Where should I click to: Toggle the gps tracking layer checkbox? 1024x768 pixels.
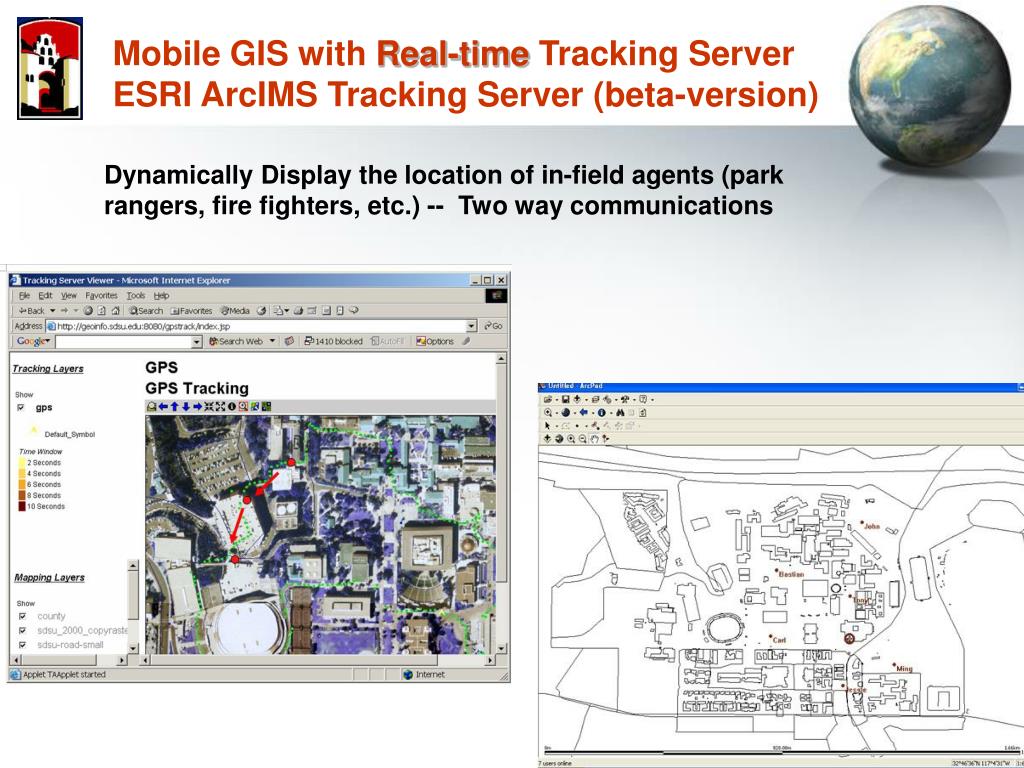point(21,408)
